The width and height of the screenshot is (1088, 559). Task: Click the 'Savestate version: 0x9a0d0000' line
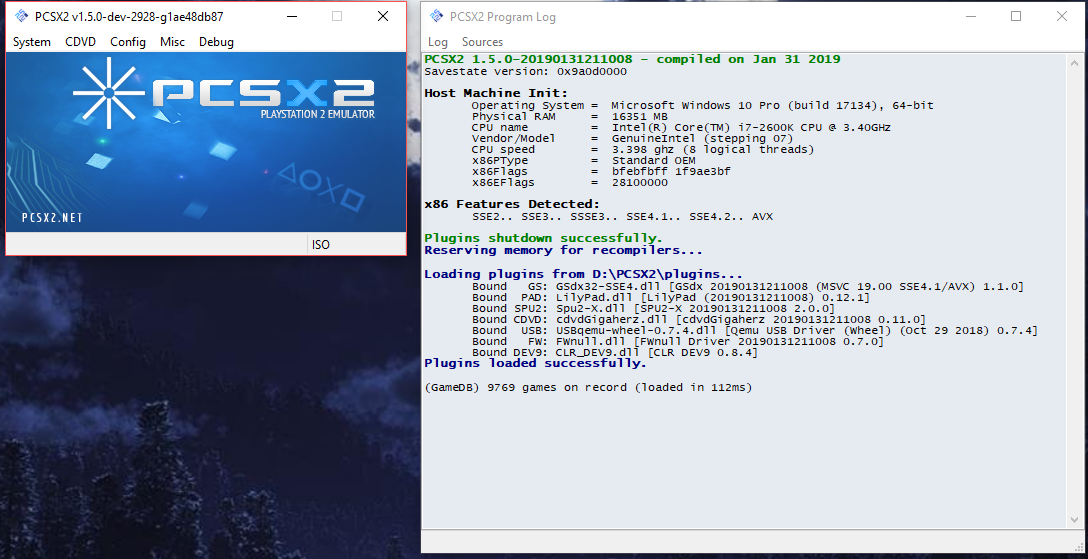click(x=525, y=71)
